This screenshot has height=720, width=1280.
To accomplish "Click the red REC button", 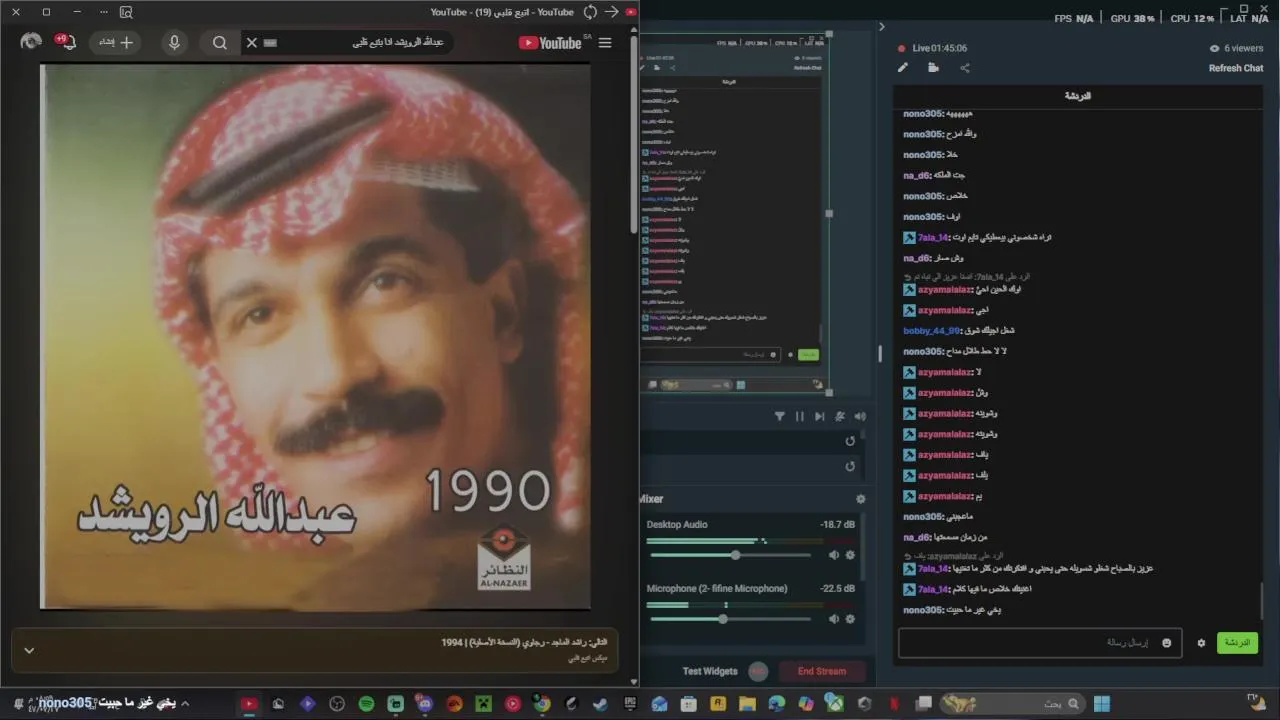I will tap(758, 671).
